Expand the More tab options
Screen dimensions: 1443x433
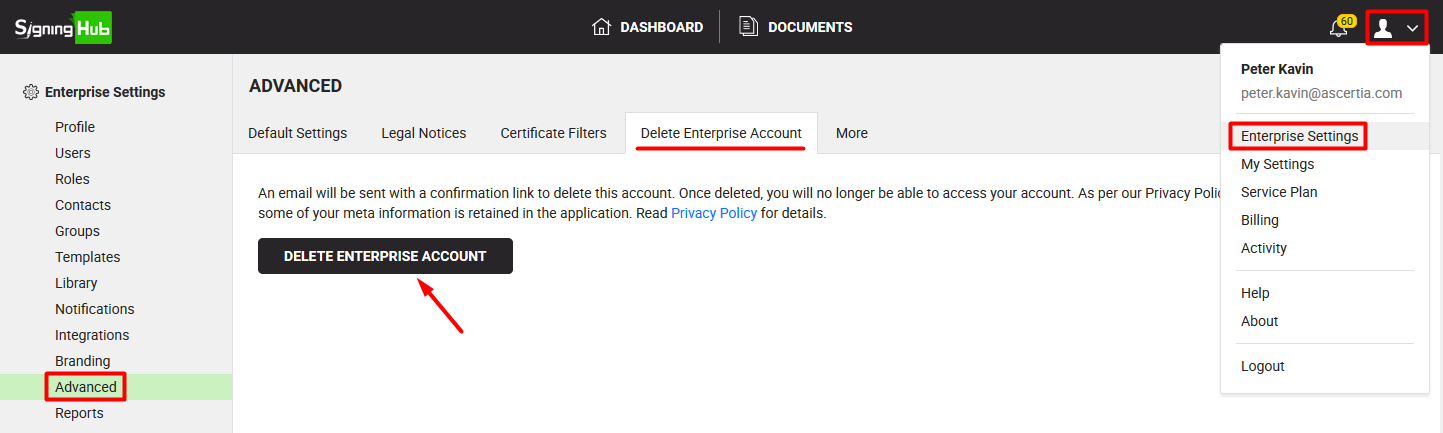pos(851,133)
